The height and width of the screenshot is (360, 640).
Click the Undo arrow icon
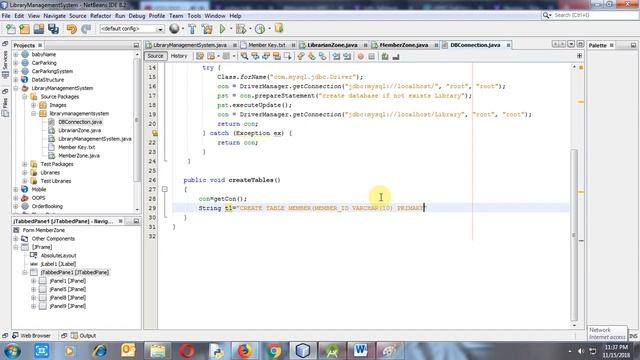point(72,29)
